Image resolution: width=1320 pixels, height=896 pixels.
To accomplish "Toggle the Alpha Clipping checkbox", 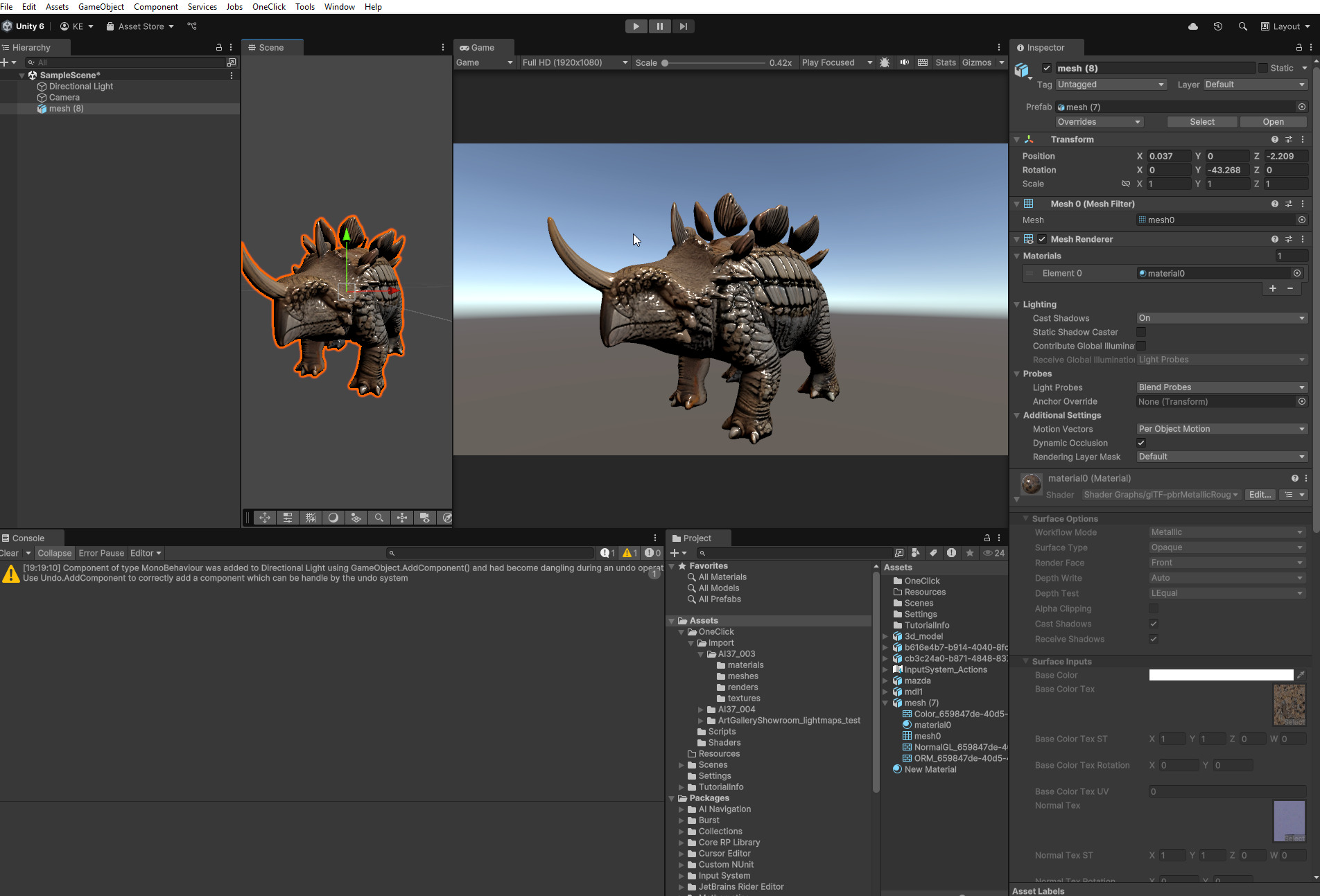I will [1154, 608].
